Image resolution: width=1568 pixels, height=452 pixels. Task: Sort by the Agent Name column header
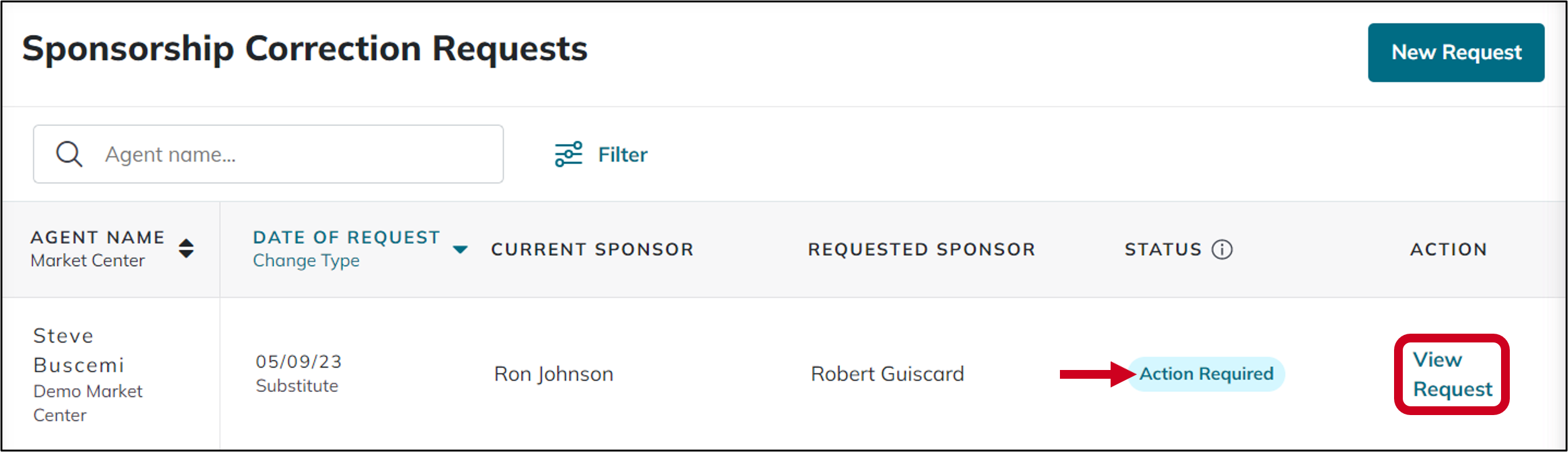pos(98,237)
